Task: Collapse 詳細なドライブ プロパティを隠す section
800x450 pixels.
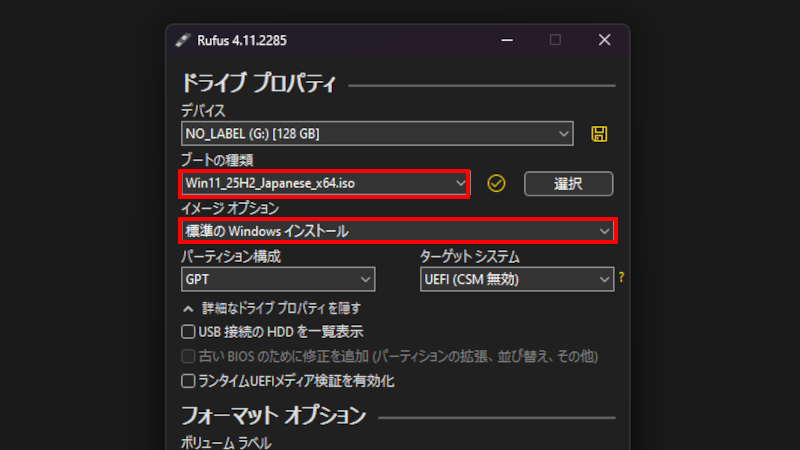Action: 272,308
